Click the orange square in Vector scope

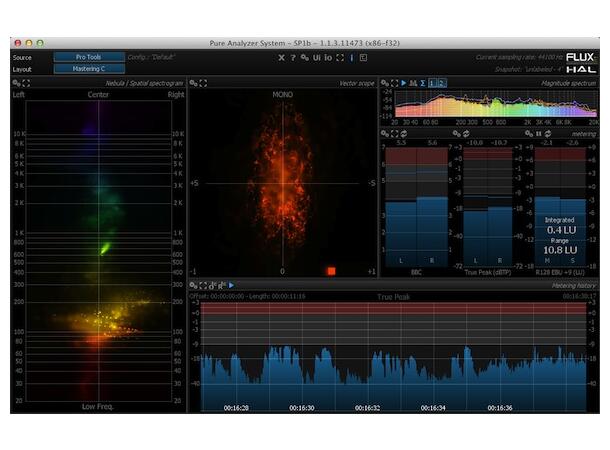tap(331, 271)
